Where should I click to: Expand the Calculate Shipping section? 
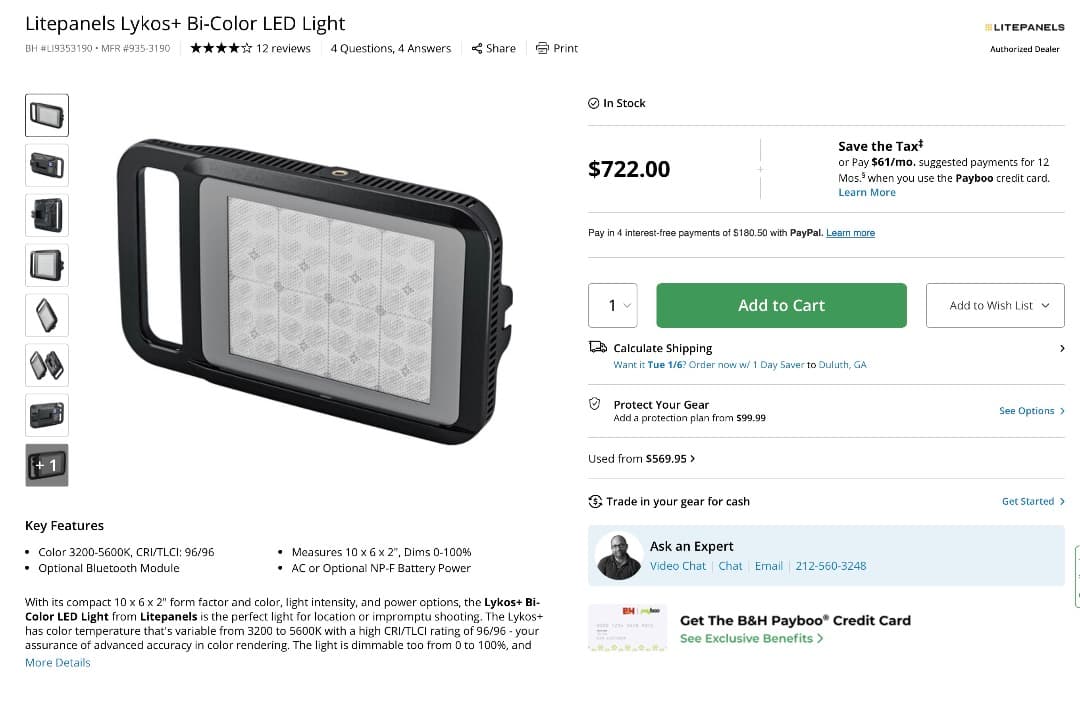pos(1063,347)
